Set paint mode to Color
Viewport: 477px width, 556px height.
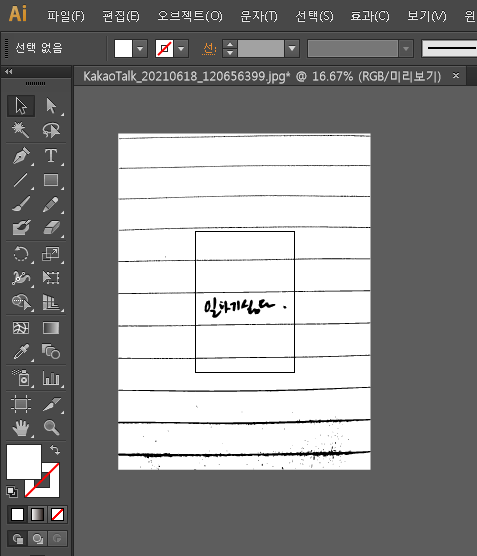pyautogui.click(x=17, y=514)
